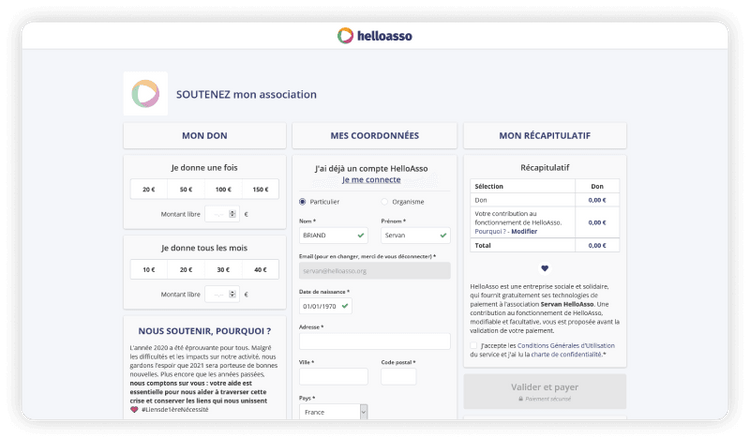Click the Pourquoi ? link in the recap
The width and height of the screenshot is (750, 442).
coord(490,232)
